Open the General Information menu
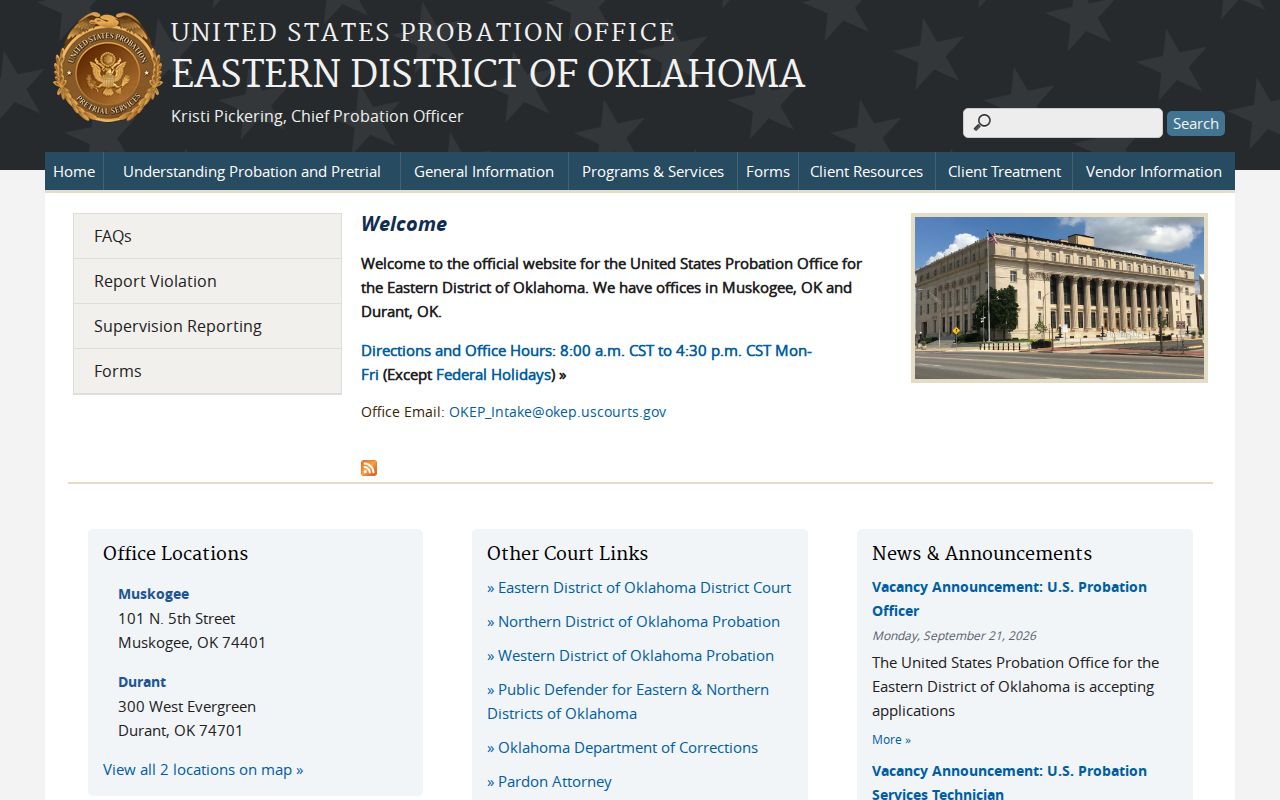The image size is (1280, 800). tap(484, 171)
